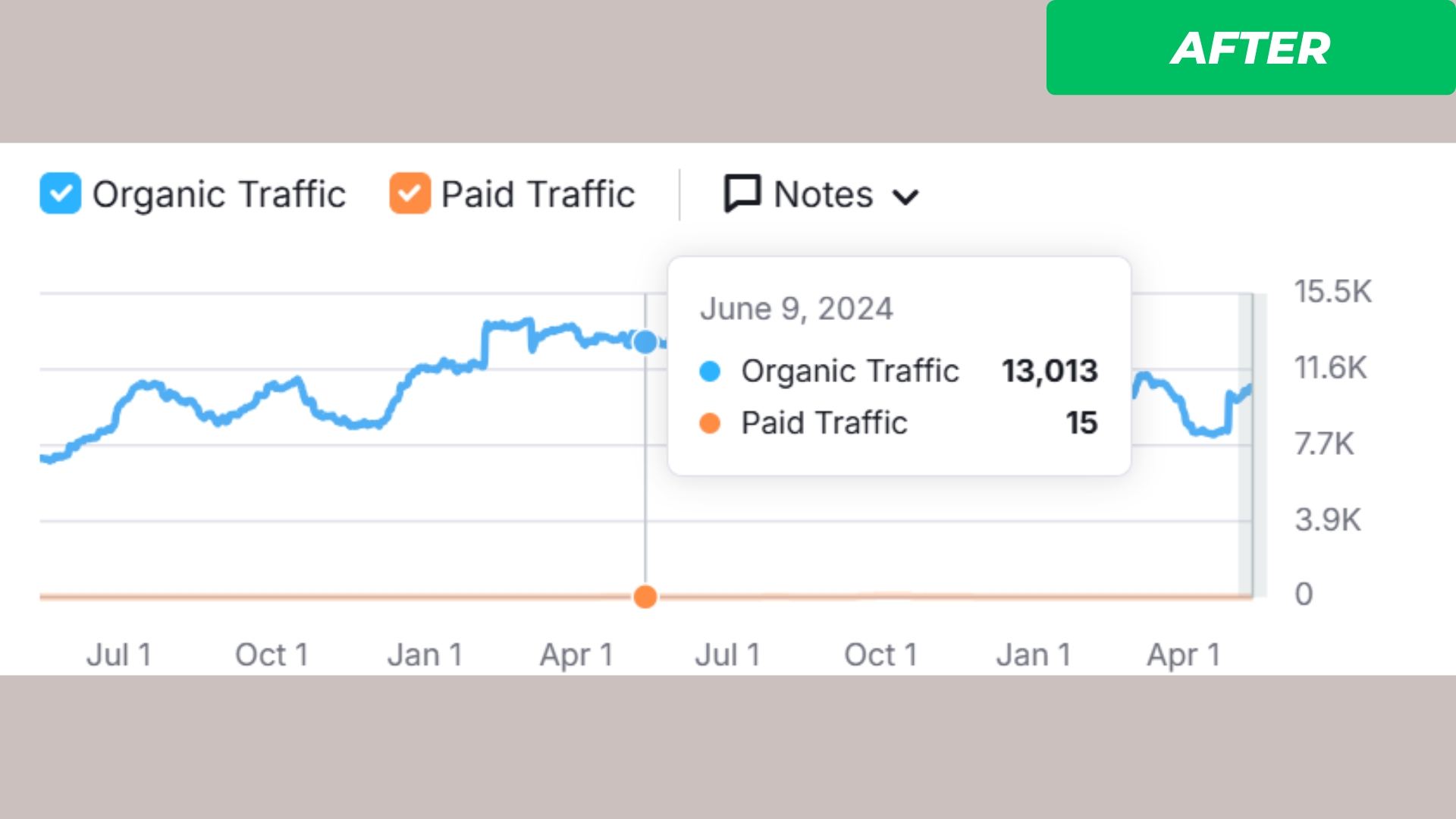Click the June 9, 2024 tooltip date
Screen dimensions: 1456x819
click(x=796, y=309)
